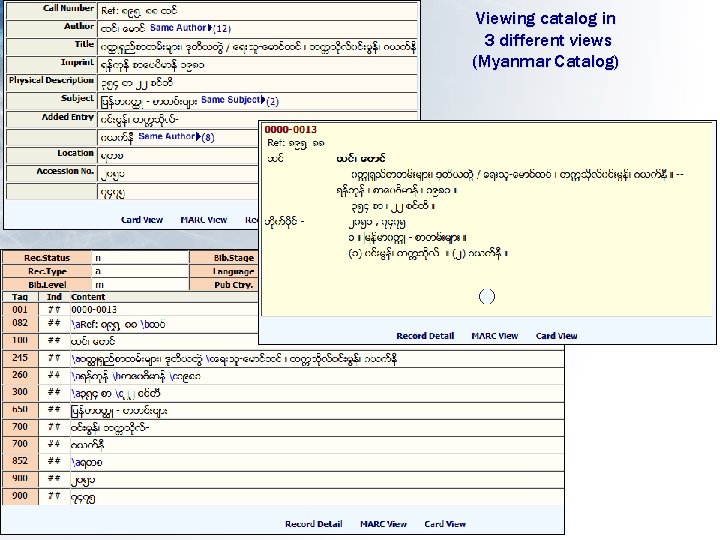Image resolution: width=720 pixels, height=540 pixels.
Task: Select the tag 082 cell
Action: (x=20, y=323)
